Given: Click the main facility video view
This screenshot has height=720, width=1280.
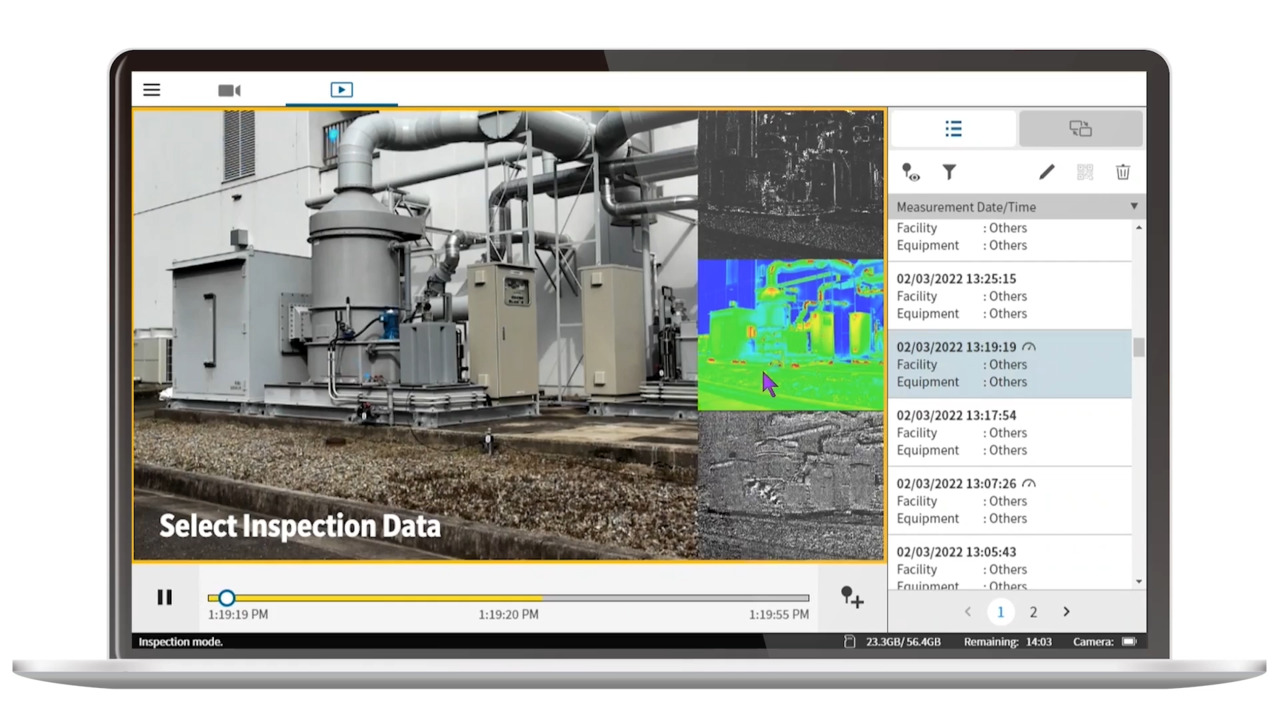Looking at the screenshot, I should point(416,335).
